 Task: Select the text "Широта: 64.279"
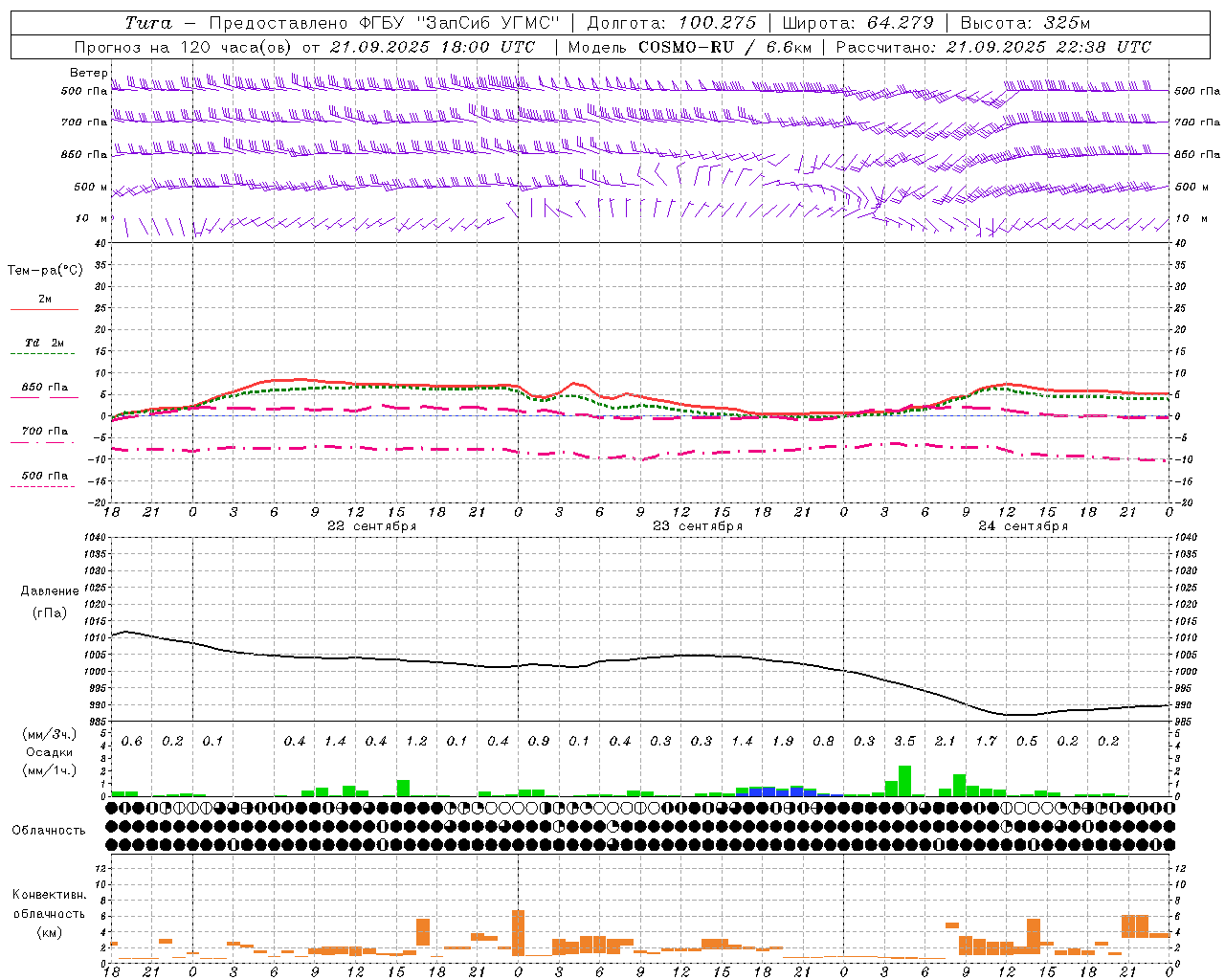coord(858,23)
